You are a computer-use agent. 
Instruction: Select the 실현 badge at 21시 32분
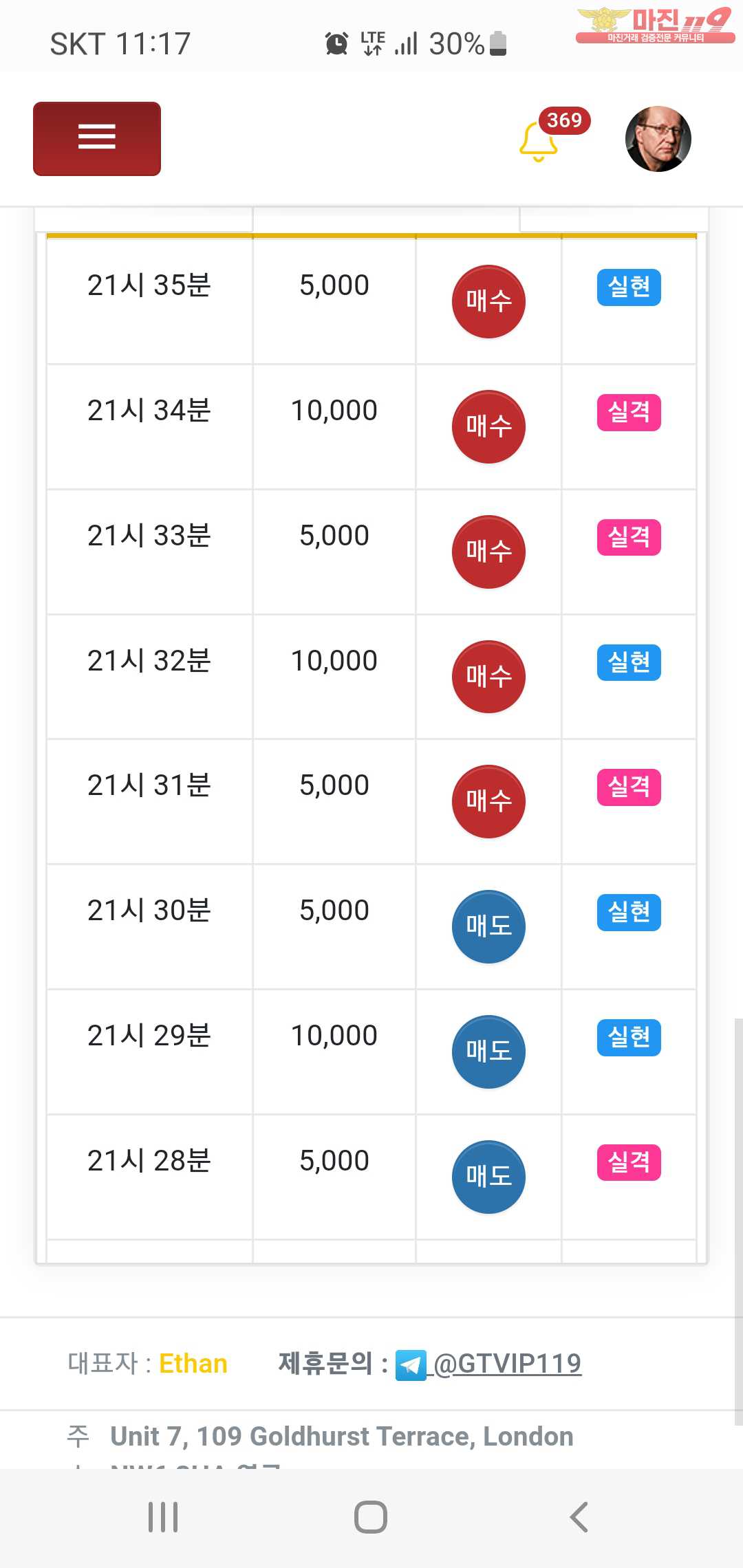[629, 662]
